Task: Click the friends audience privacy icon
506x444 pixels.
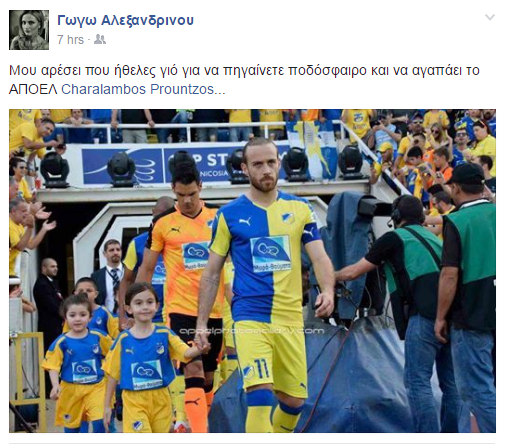Action: point(100,40)
